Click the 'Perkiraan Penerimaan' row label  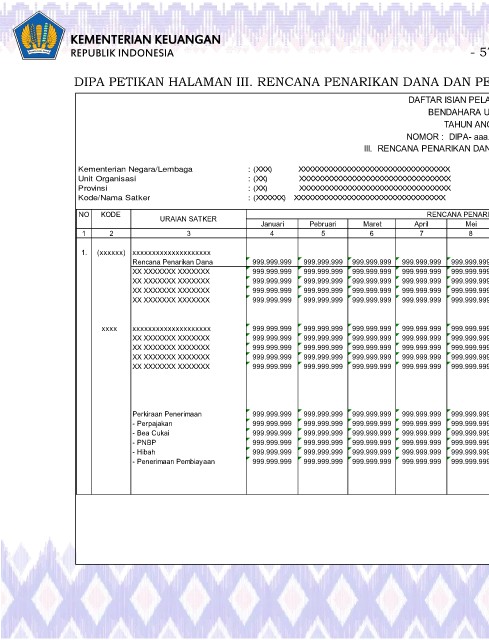pyautogui.click(x=167, y=414)
